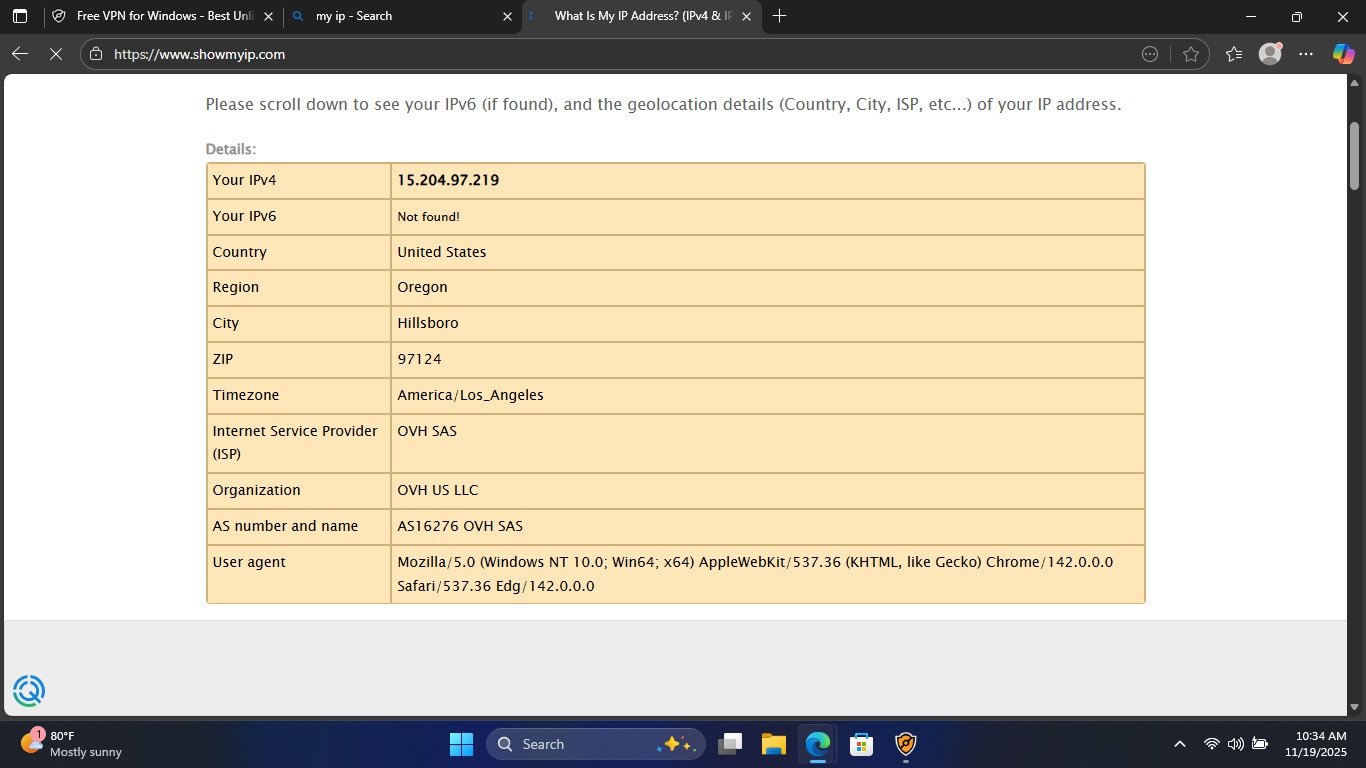Open the Favorites list
Viewport: 1366px width, 768px height.
(x=1234, y=54)
